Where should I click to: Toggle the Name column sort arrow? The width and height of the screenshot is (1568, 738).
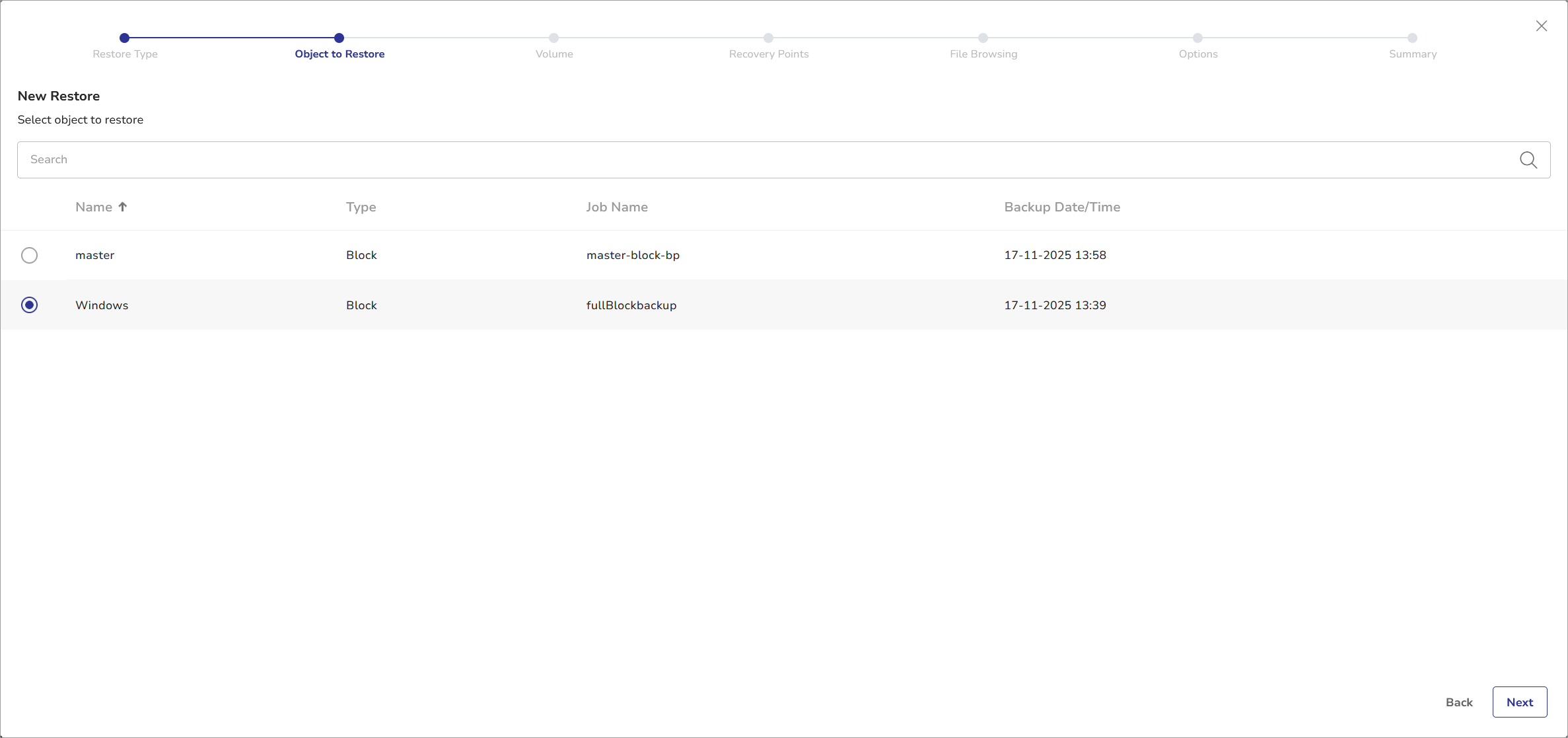click(123, 207)
